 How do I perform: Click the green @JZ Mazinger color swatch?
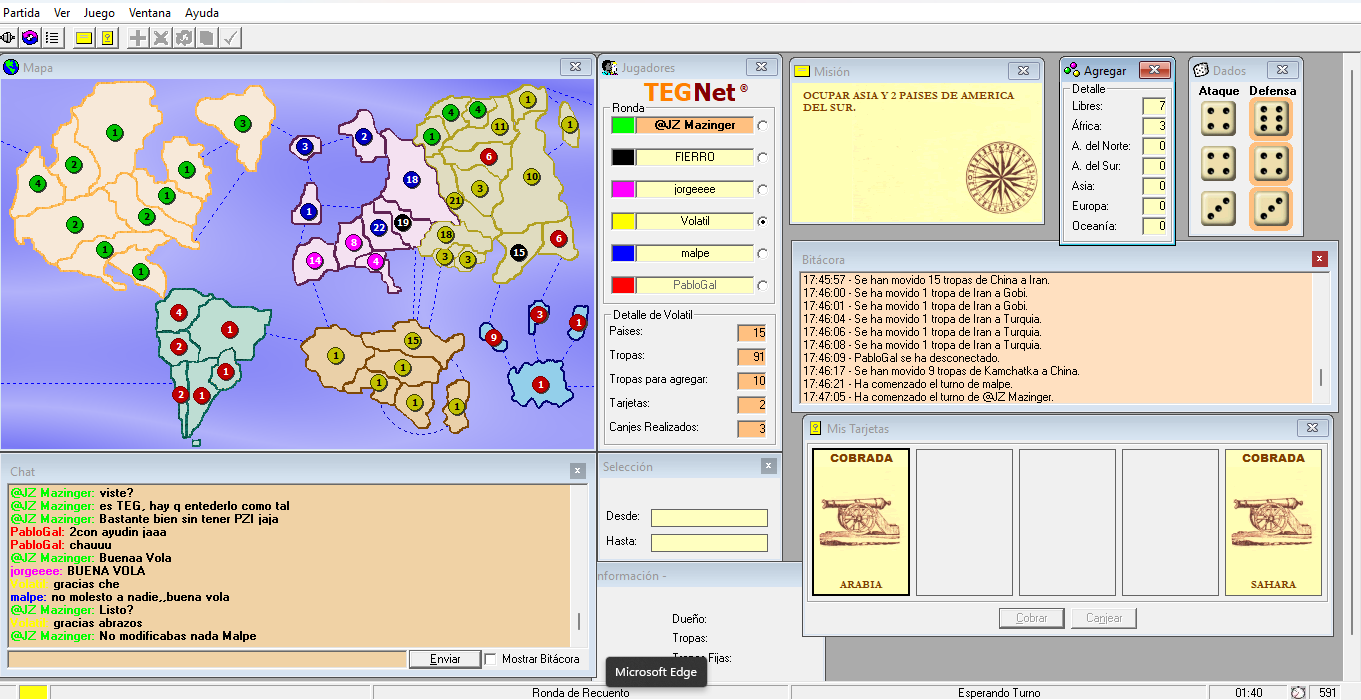coord(623,125)
